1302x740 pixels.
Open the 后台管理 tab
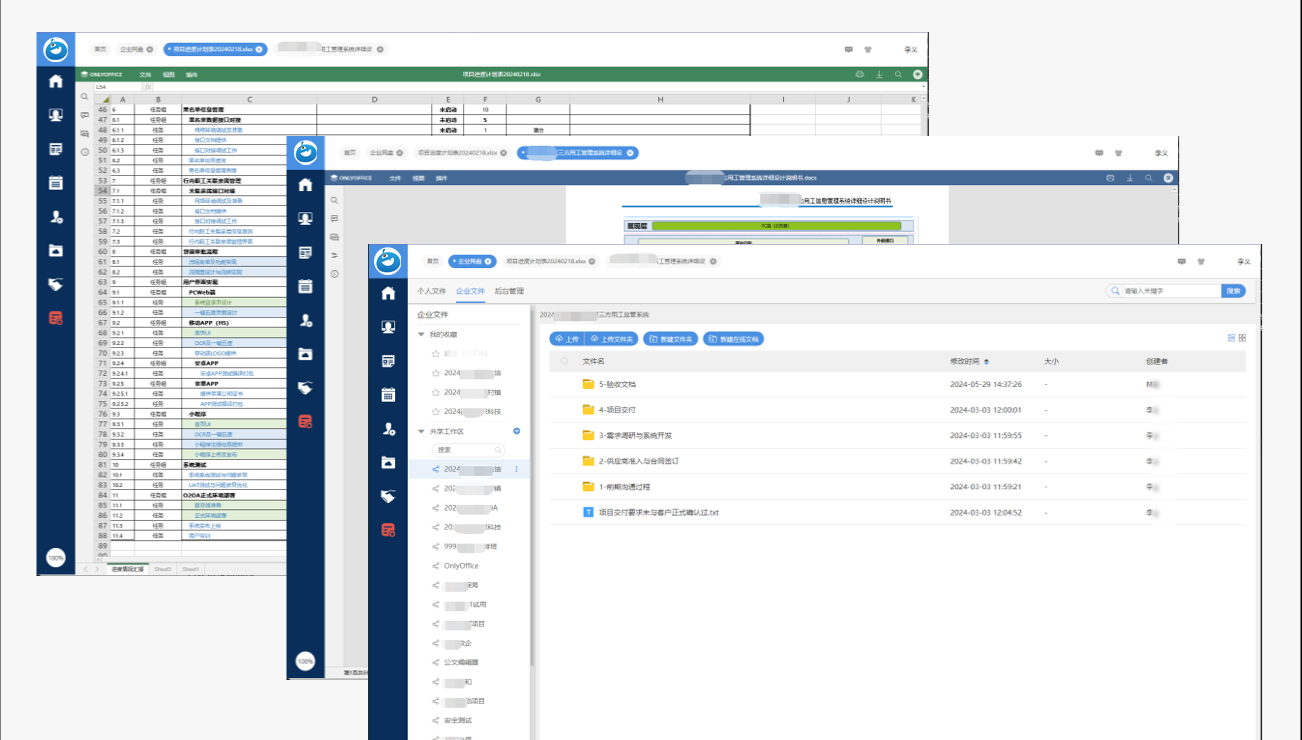[509, 291]
